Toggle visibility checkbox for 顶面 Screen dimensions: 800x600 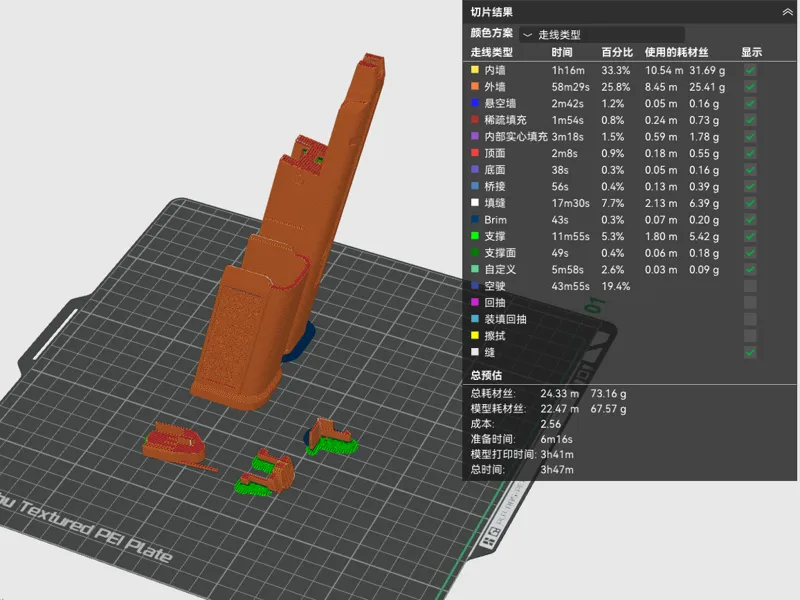pyautogui.click(x=750, y=153)
